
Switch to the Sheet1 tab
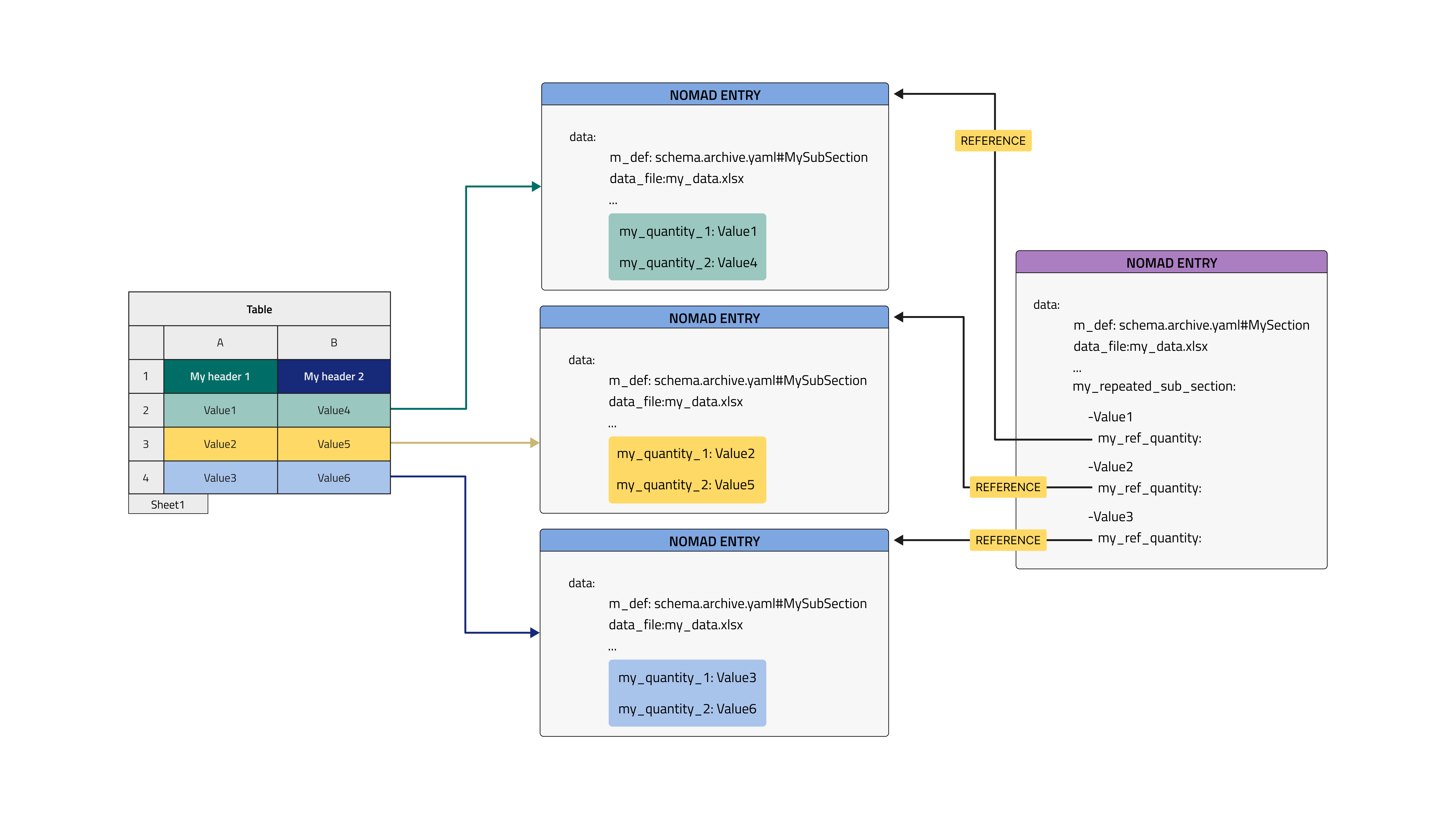coord(168,505)
